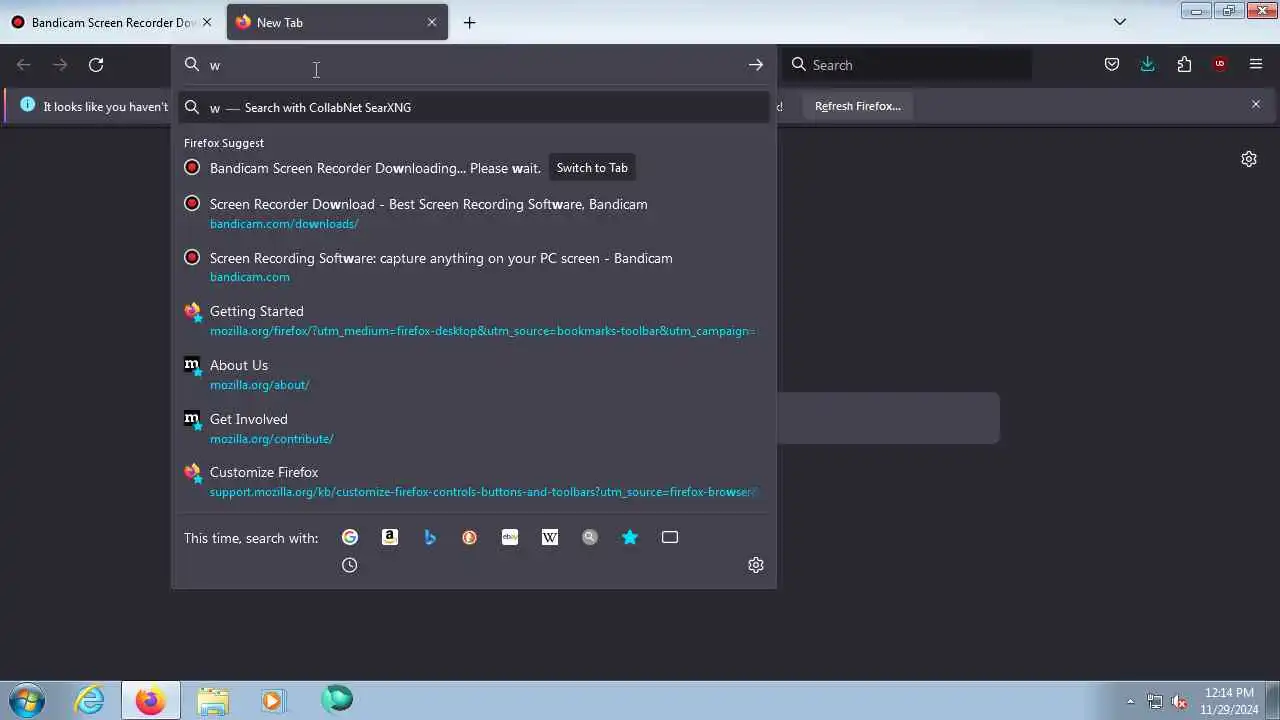
Task: Select the Getting Started suggestion
Action: coord(474,321)
